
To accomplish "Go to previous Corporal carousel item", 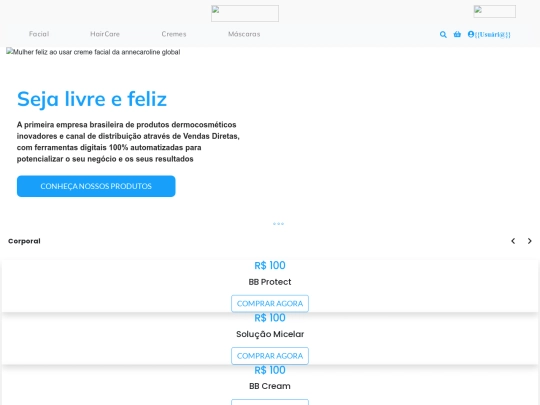I will tap(513, 241).
